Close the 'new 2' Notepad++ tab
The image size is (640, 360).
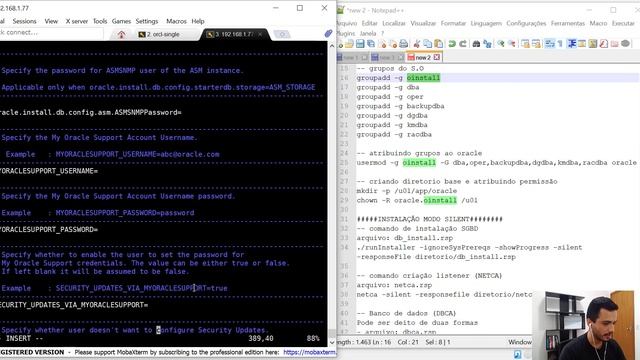click(437, 57)
